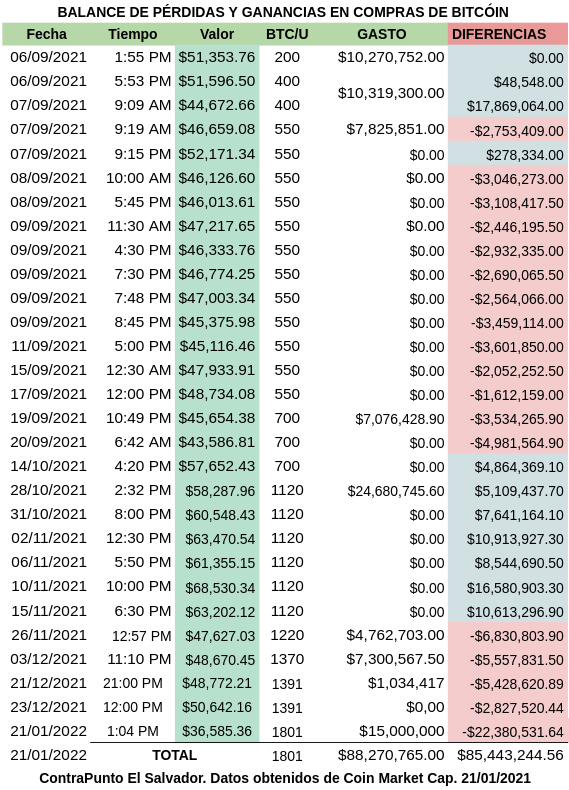Image resolution: width=569 pixels, height=790 pixels.
Task: Click the total GASTO $88,270,765.00
Action: click(x=391, y=755)
